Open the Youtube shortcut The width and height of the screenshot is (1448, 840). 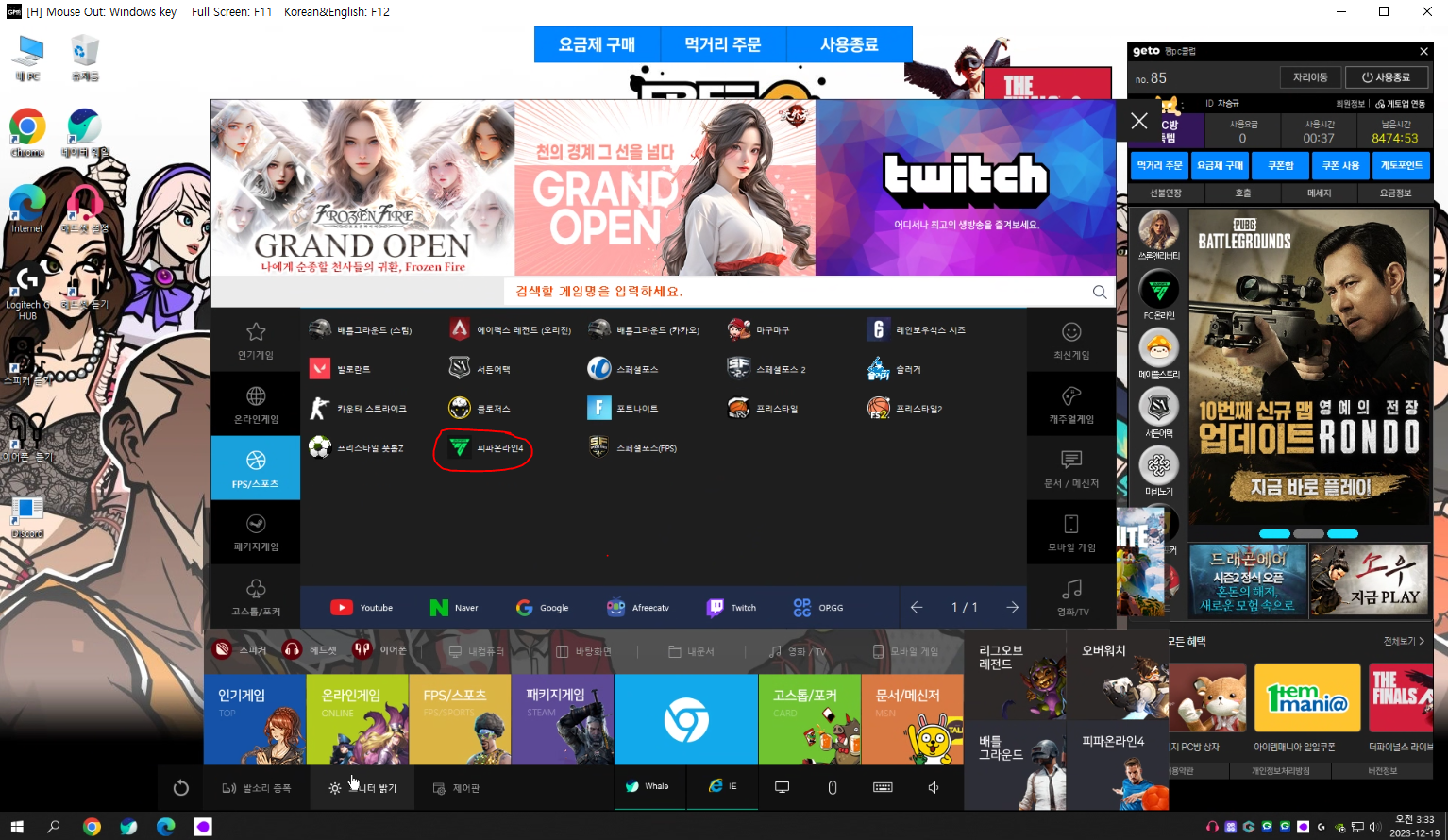click(x=362, y=608)
